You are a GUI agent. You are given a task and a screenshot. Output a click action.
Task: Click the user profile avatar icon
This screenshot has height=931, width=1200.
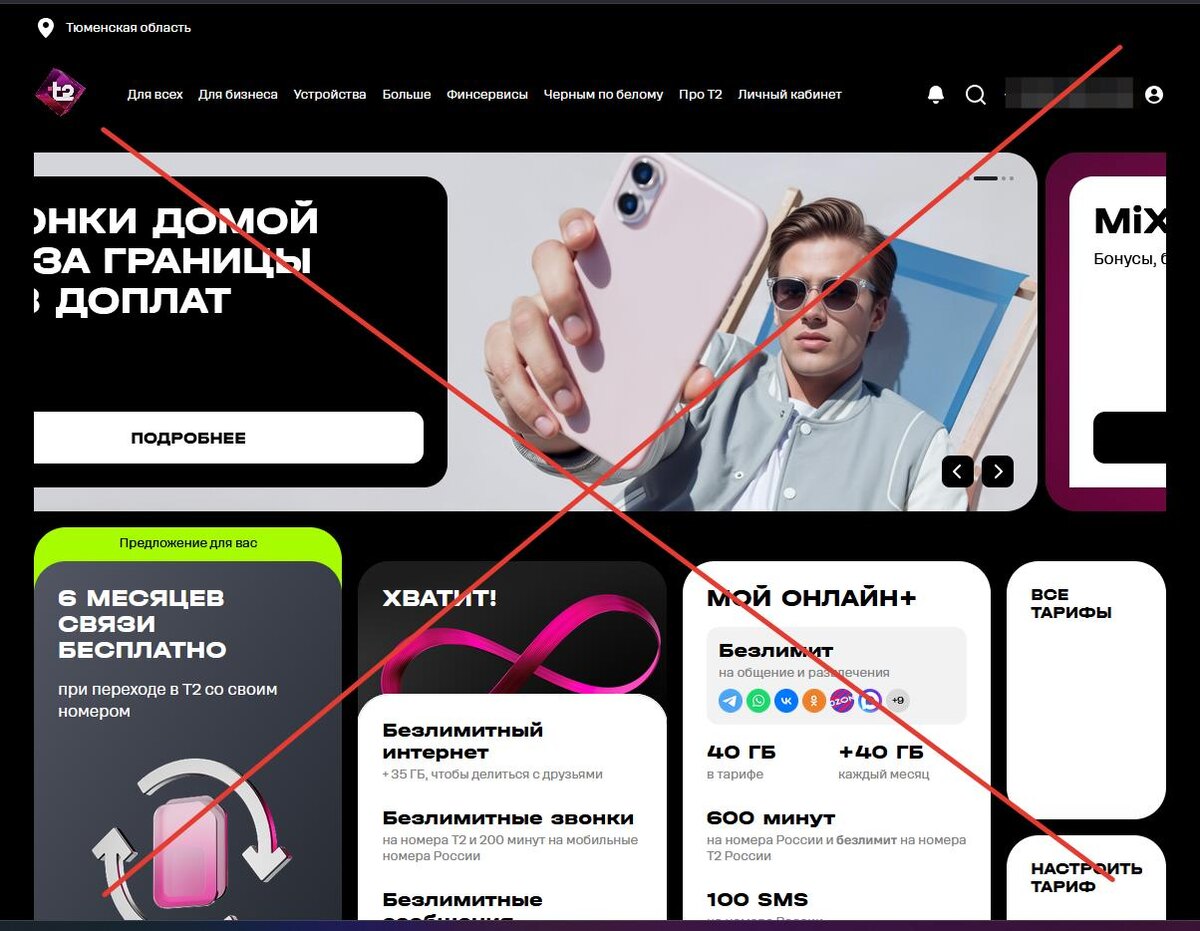click(1154, 94)
